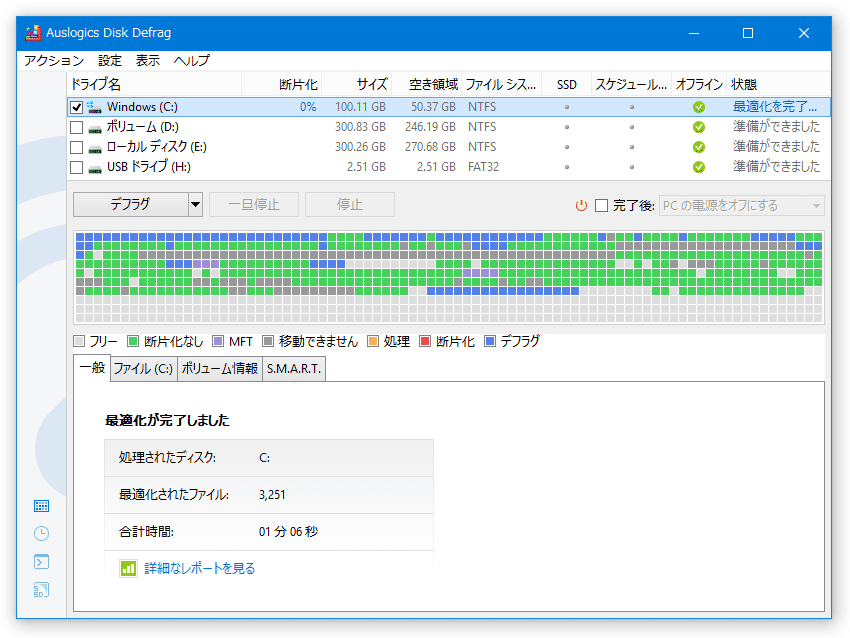Check the ローカル ディスク (E:) drive checkbox
This screenshot has height=638, width=850.
[x=76, y=147]
